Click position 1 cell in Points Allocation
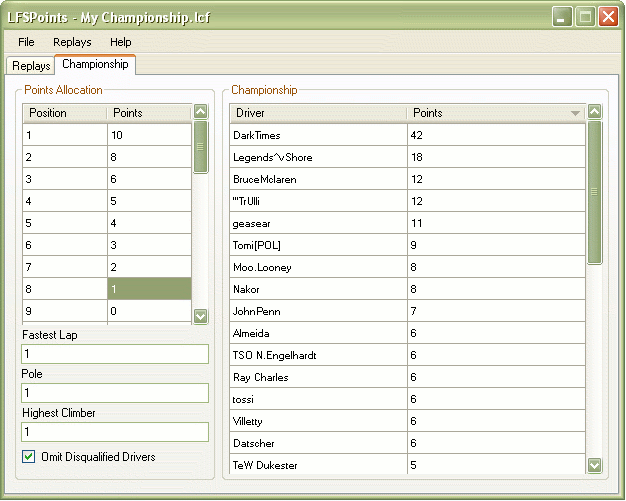Viewport: 626px width, 501px height. (x=65, y=135)
